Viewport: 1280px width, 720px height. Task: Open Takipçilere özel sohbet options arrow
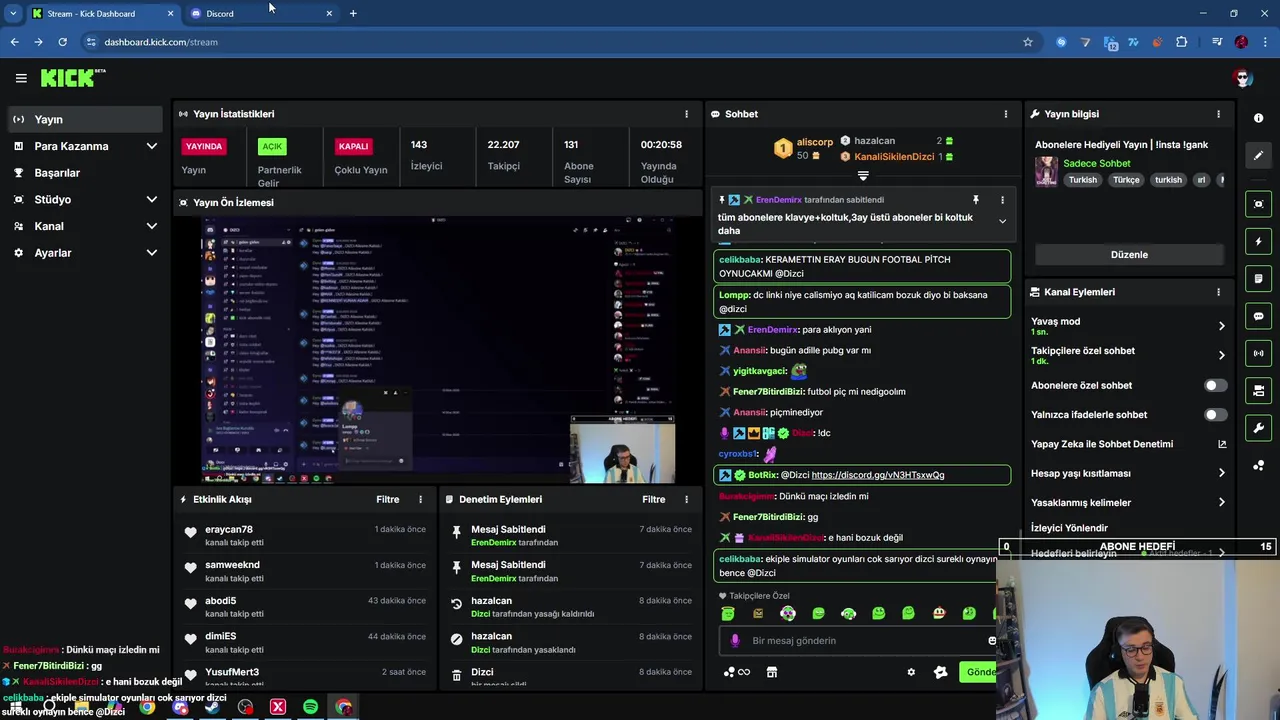coord(1221,355)
